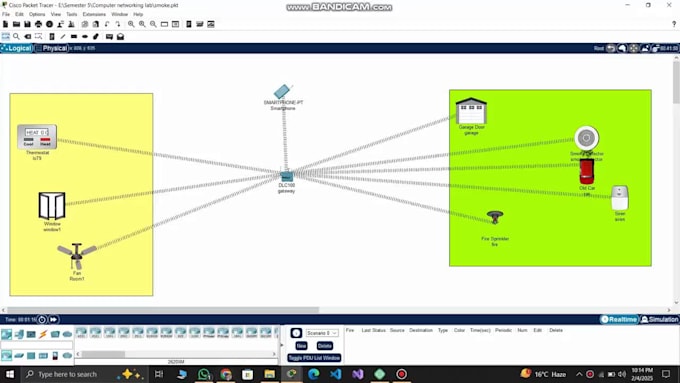Click the Zoom Out magnifier icon
This screenshot has width=680, height=383.
pos(153,24)
